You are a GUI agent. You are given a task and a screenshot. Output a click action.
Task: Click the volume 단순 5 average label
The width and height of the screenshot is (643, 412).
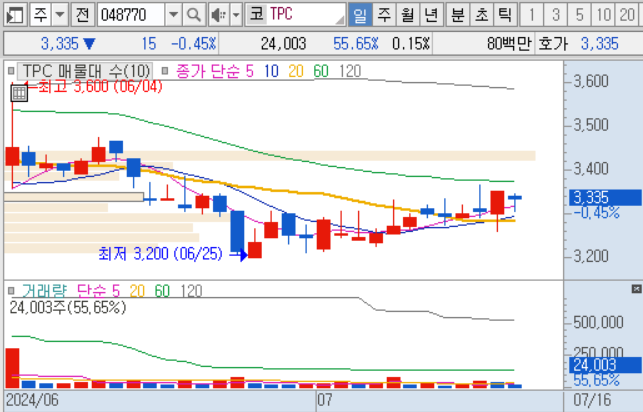pyautogui.click(x=98, y=291)
